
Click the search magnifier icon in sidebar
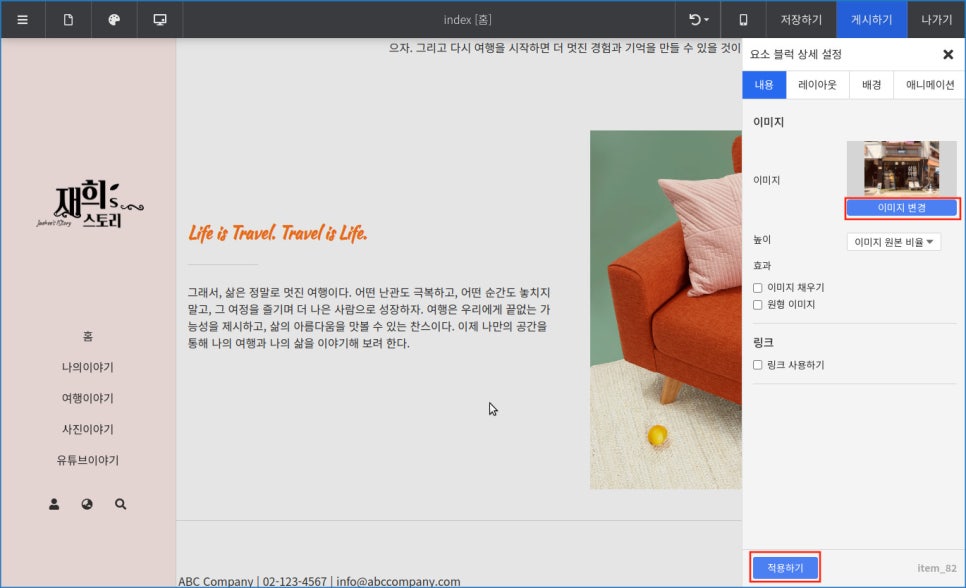tap(120, 504)
